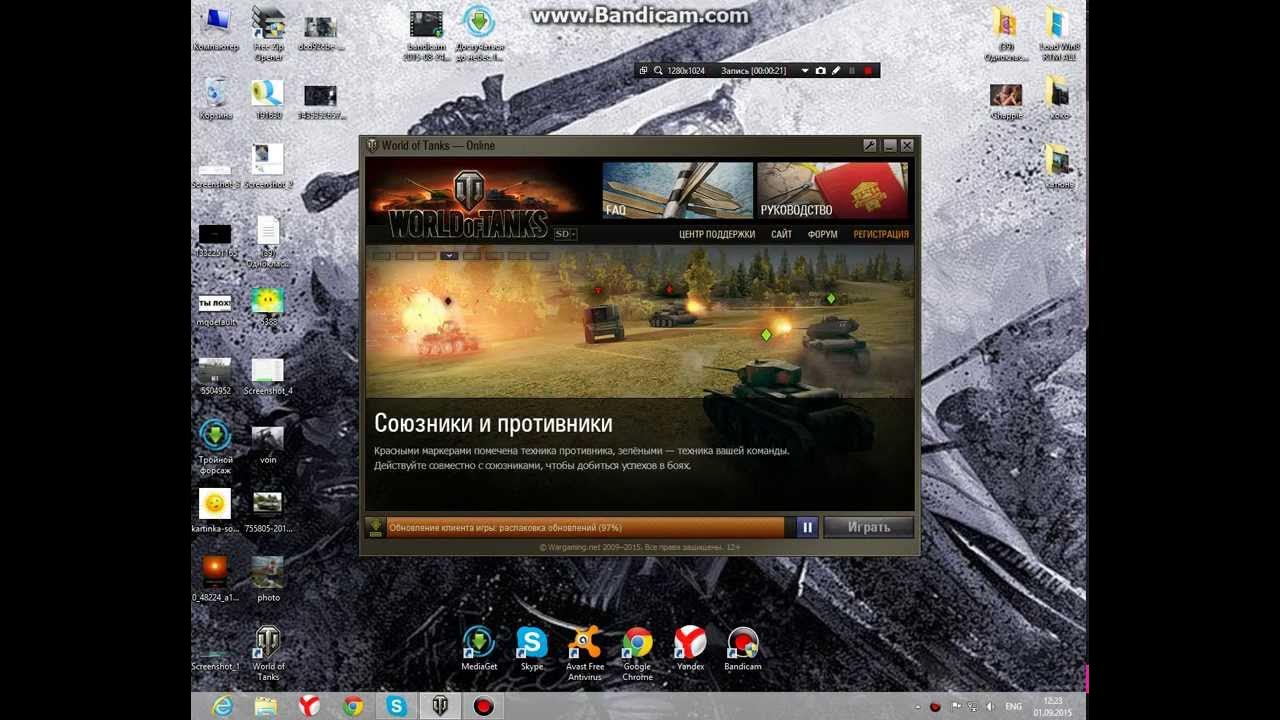Switch to World of Tanks taskbar button
The height and width of the screenshot is (720, 1280).
(440, 706)
